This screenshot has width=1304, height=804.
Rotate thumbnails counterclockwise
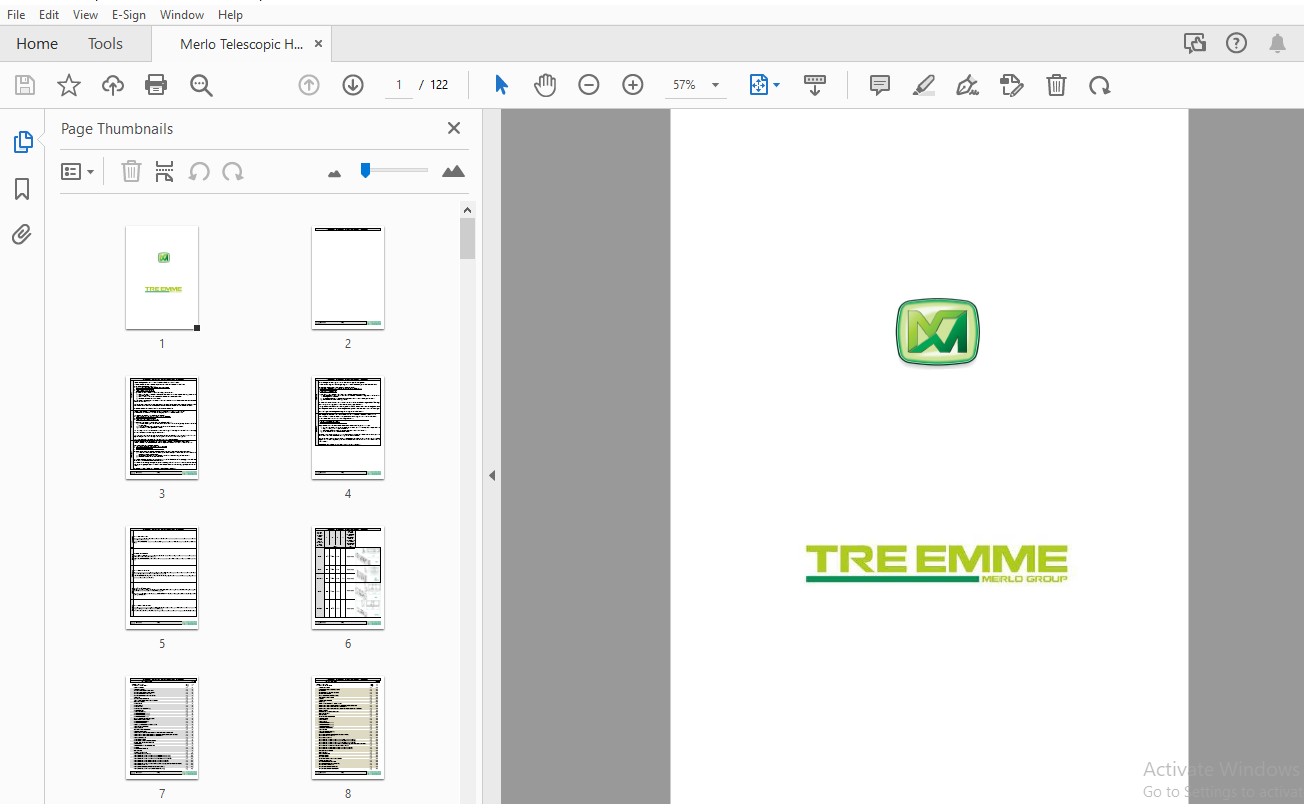pyautogui.click(x=199, y=171)
